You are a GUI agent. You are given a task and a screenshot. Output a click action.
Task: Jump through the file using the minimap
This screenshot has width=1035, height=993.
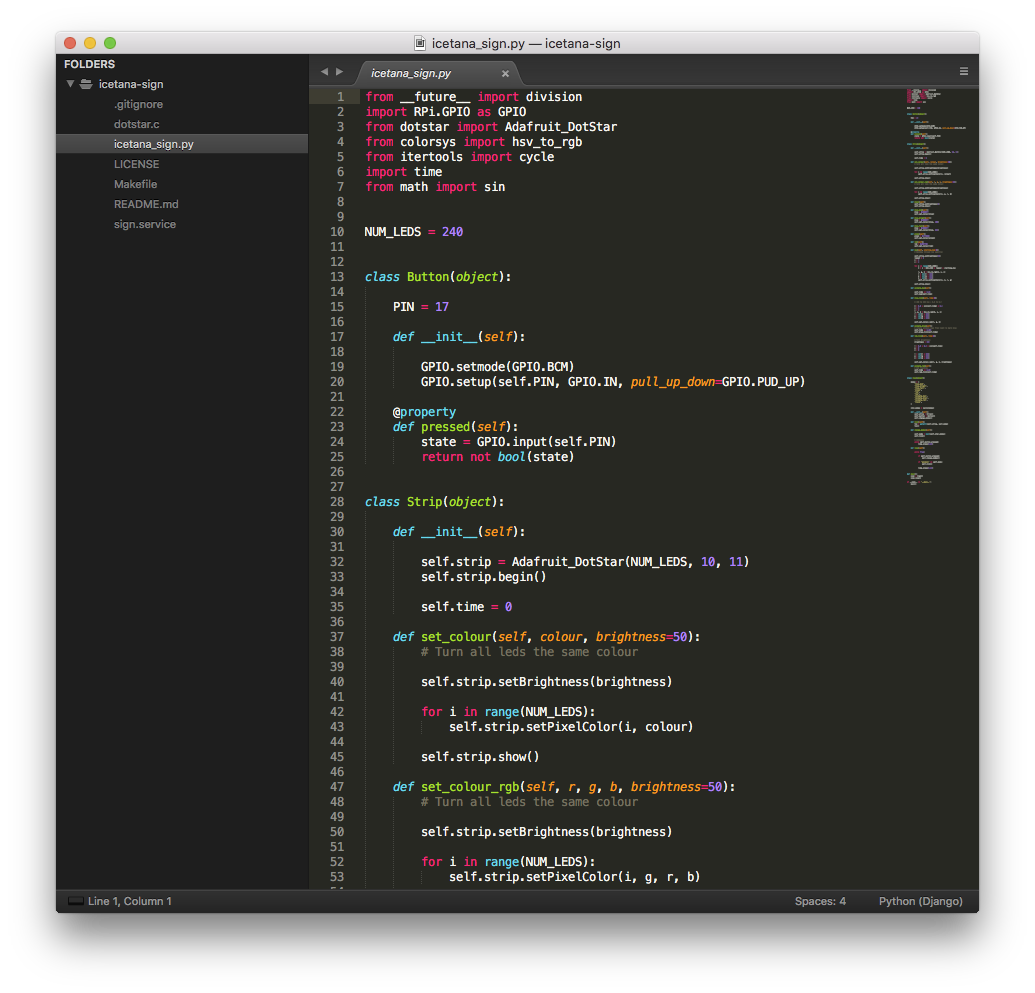(x=936, y=287)
